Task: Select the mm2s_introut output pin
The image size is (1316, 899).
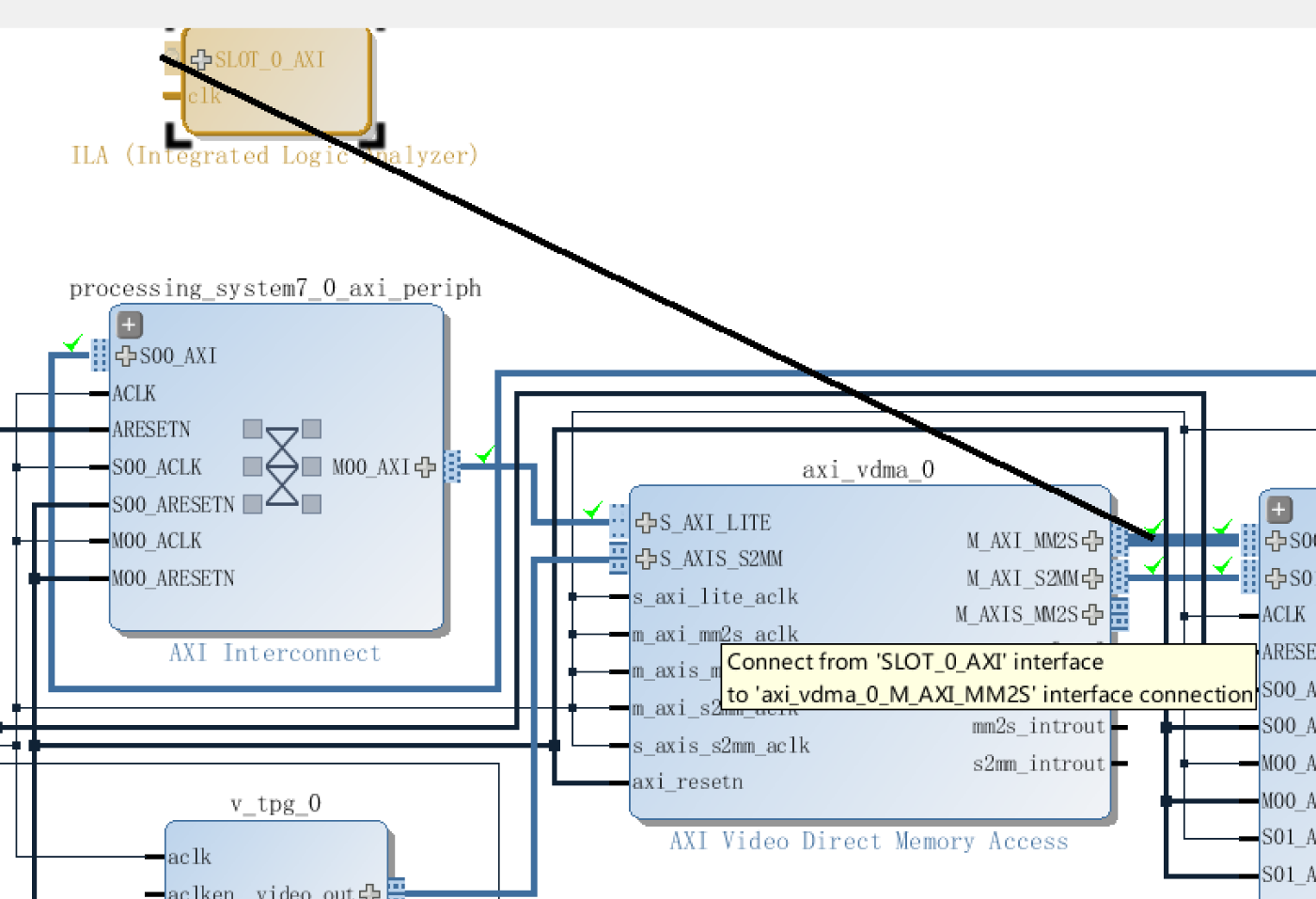Action: (x=1039, y=727)
